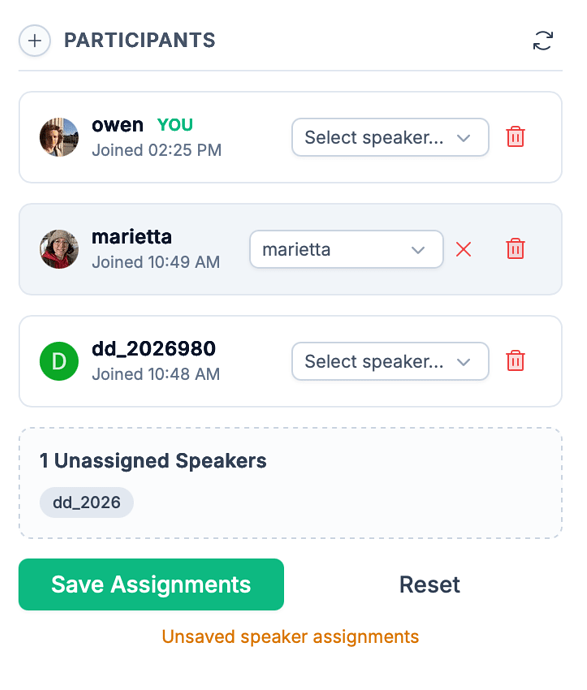
Task: Delete dd_2026980 with the trash icon
Action: click(515, 361)
